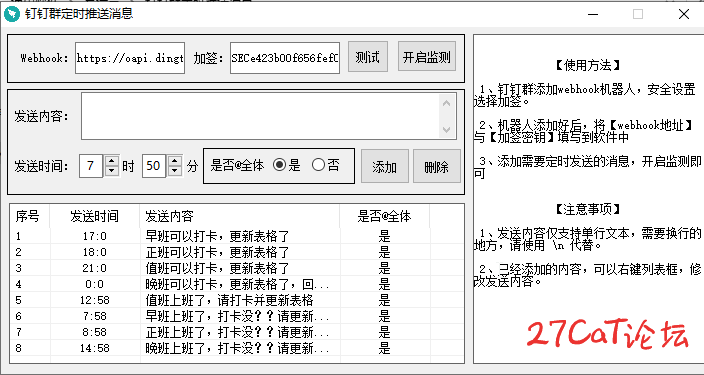This screenshot has height=375, width=704.
Task: Select row 早班可以打卡，更新表格了
Action: point(237,236)
